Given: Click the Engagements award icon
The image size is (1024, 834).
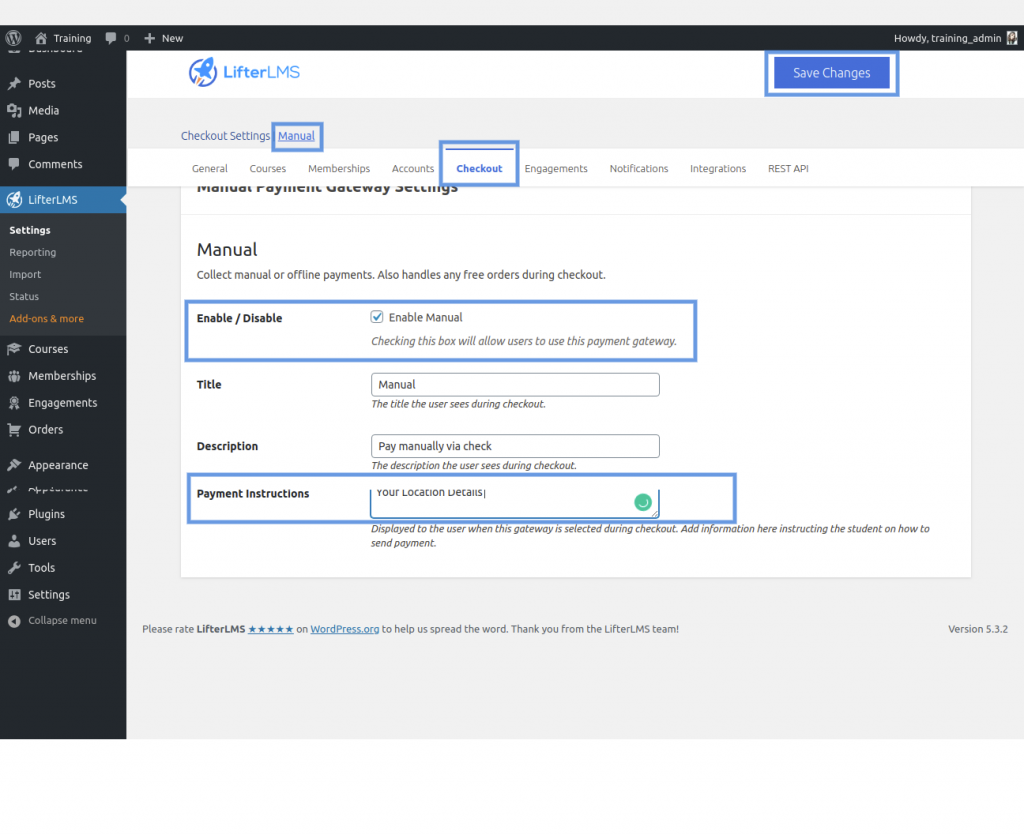Looking at the screenshot, I should tap(14, 403).
